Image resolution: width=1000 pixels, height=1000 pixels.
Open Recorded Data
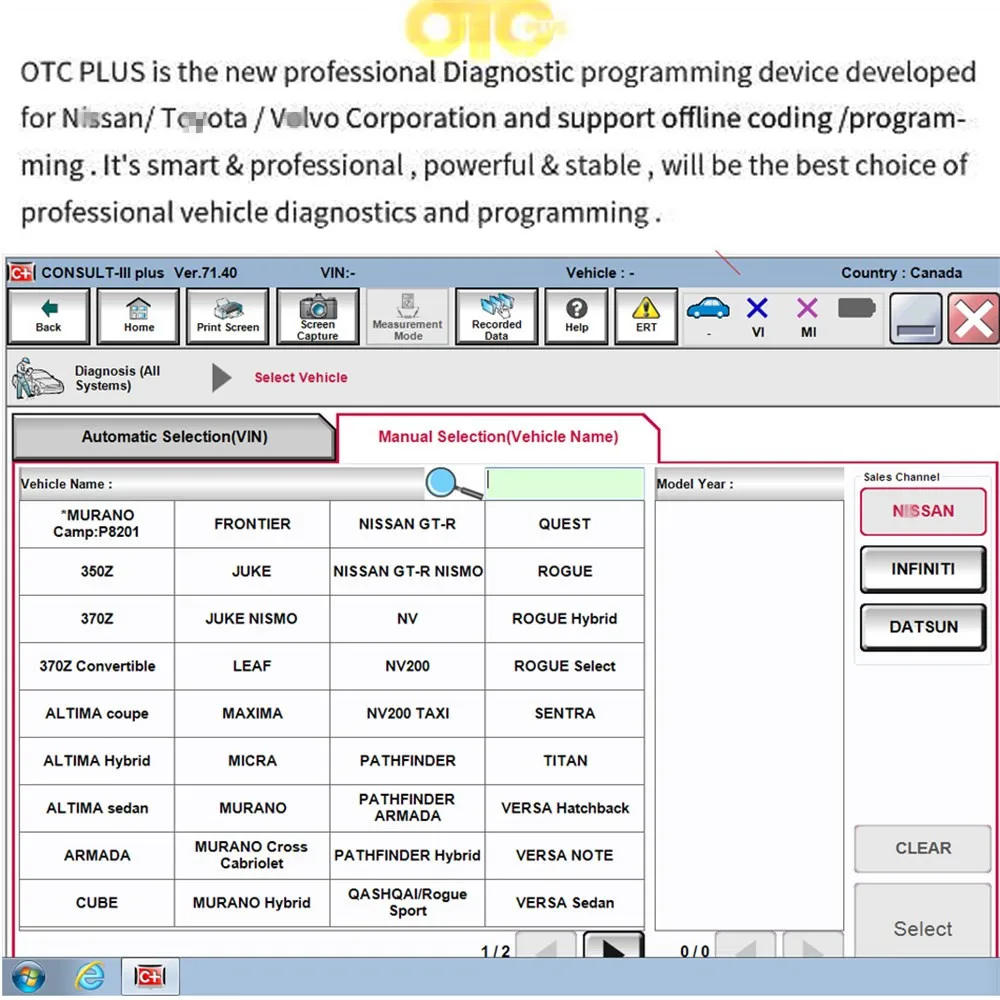(x=496, y=316)
